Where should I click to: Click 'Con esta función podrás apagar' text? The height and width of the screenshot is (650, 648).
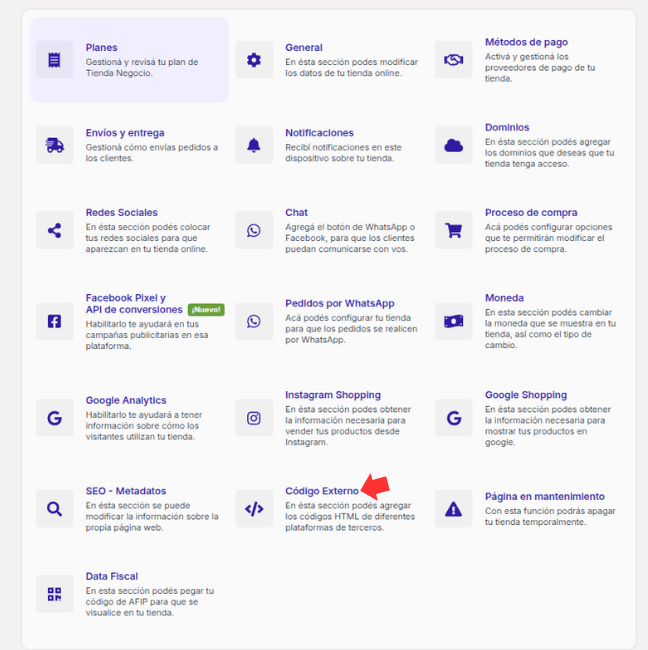tap(550, 517)
